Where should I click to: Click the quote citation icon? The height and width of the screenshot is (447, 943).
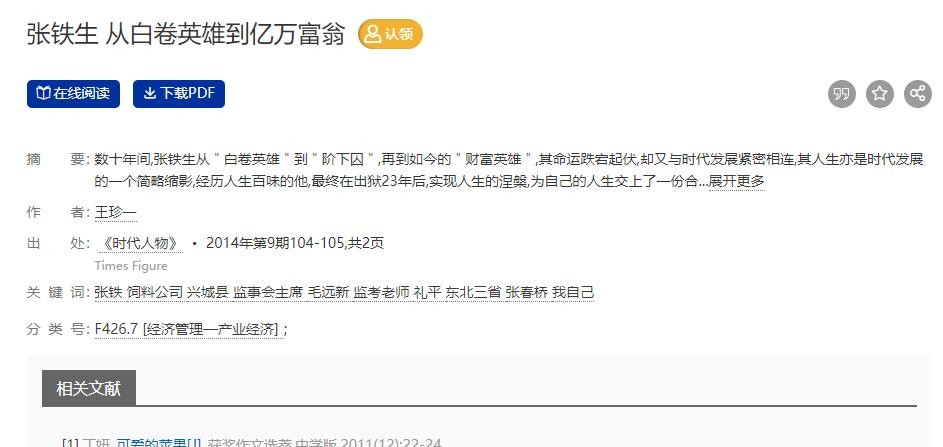(x=841, y=94)
